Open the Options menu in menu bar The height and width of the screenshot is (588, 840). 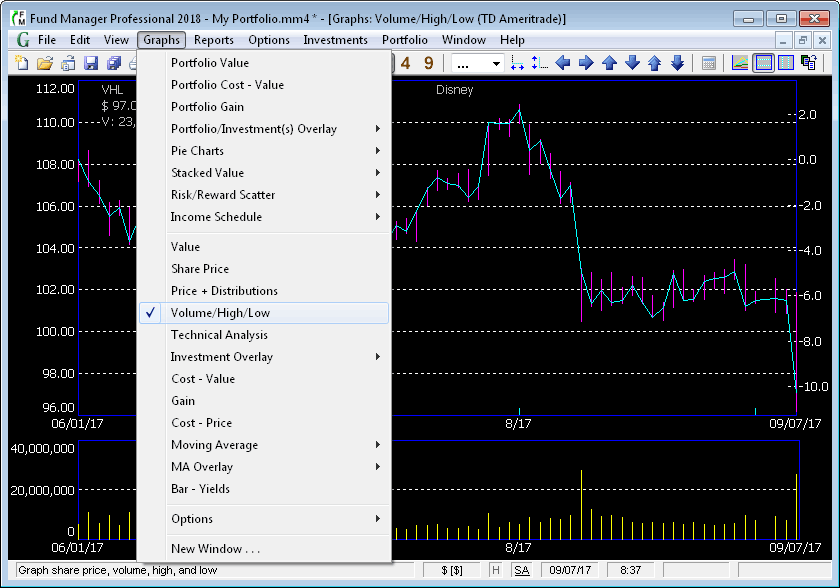[x=269, y=40]
